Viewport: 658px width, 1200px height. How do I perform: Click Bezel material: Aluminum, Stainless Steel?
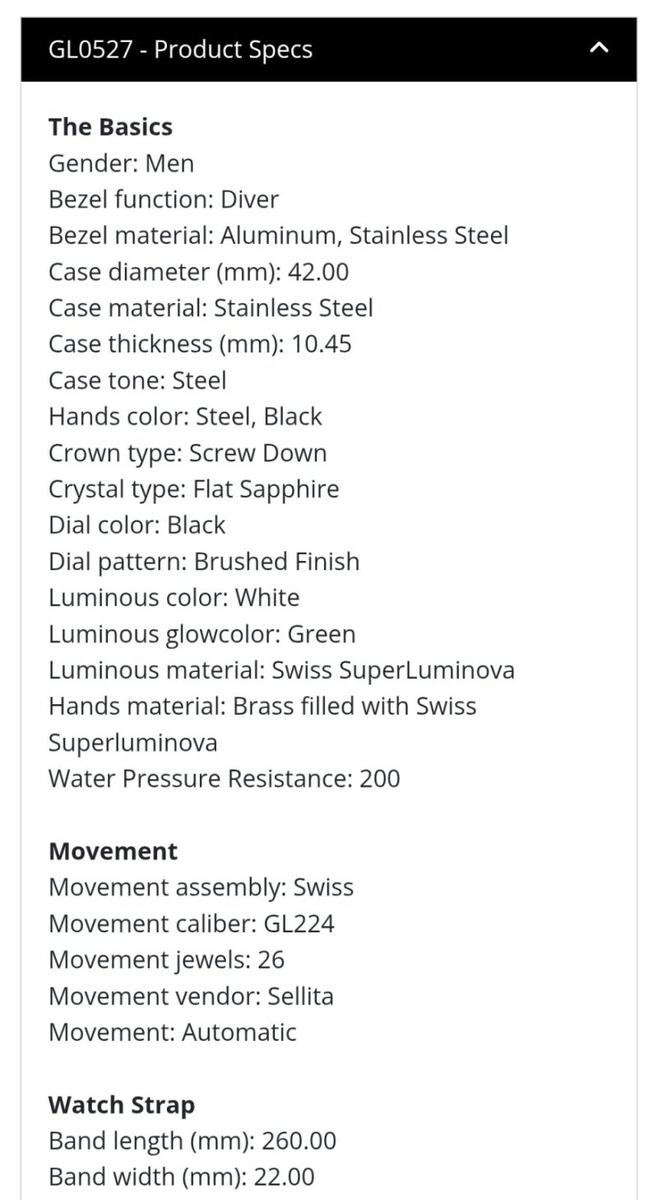(x=278, y=236)
